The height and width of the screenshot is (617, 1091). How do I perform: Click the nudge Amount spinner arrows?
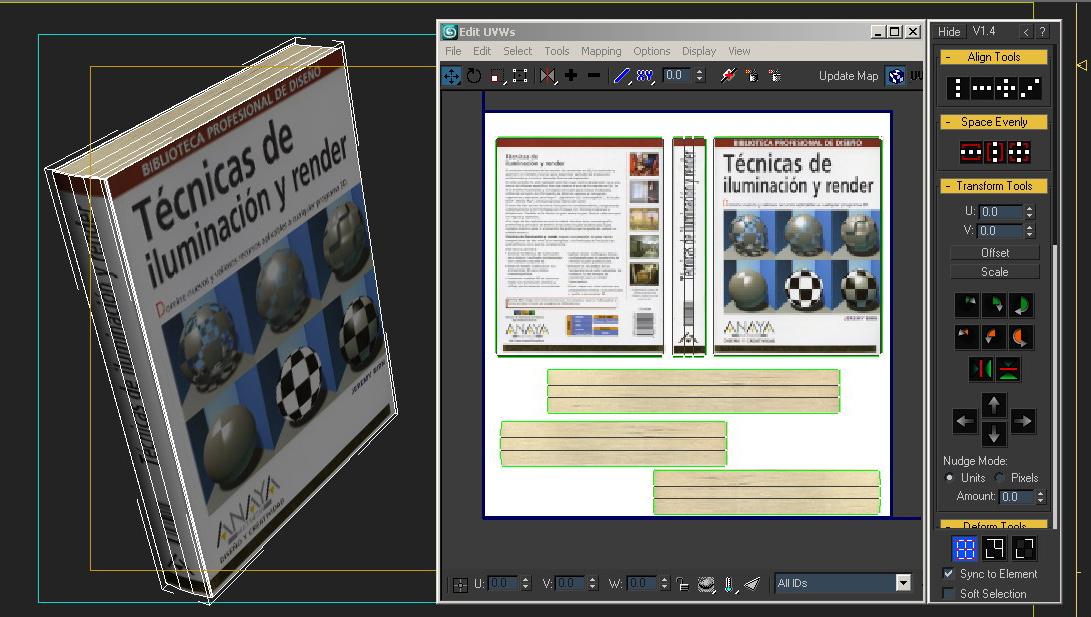(x=1040, y=497)
